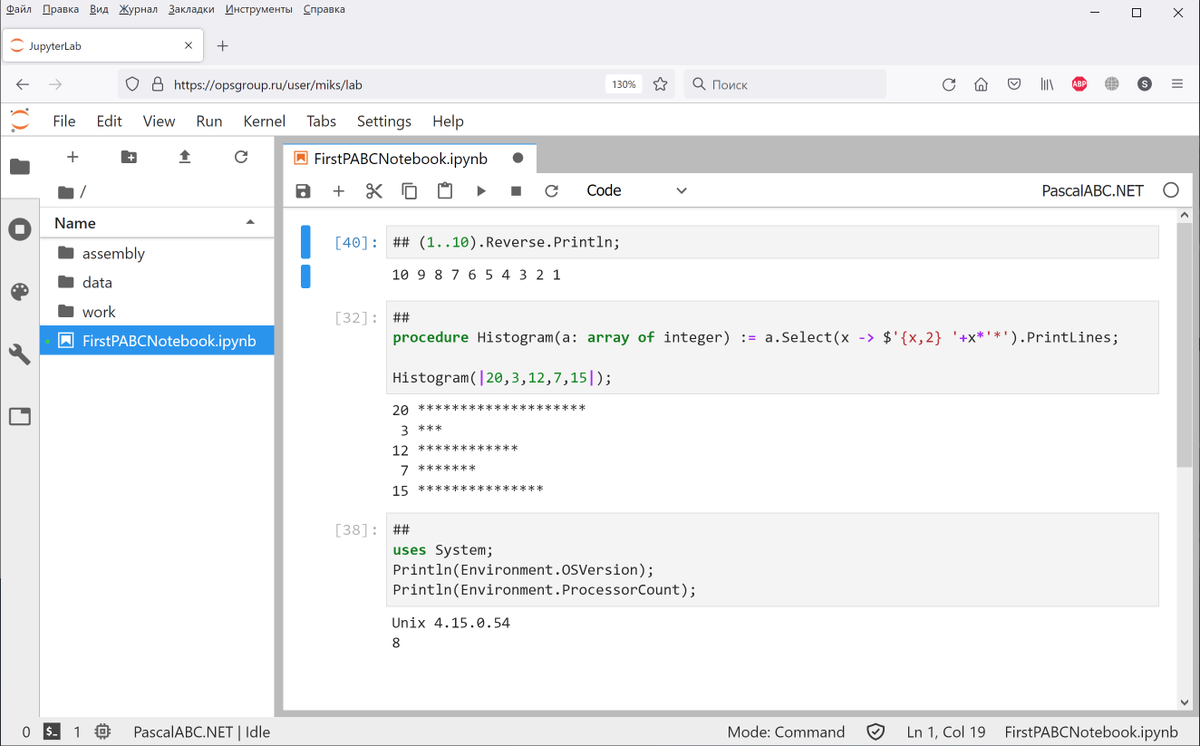
Task: Go to the browser home page
Action: click(982, 85)
